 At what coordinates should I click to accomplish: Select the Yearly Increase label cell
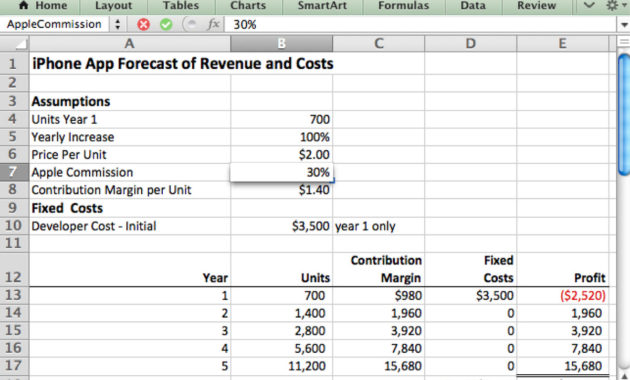point(130,137)
